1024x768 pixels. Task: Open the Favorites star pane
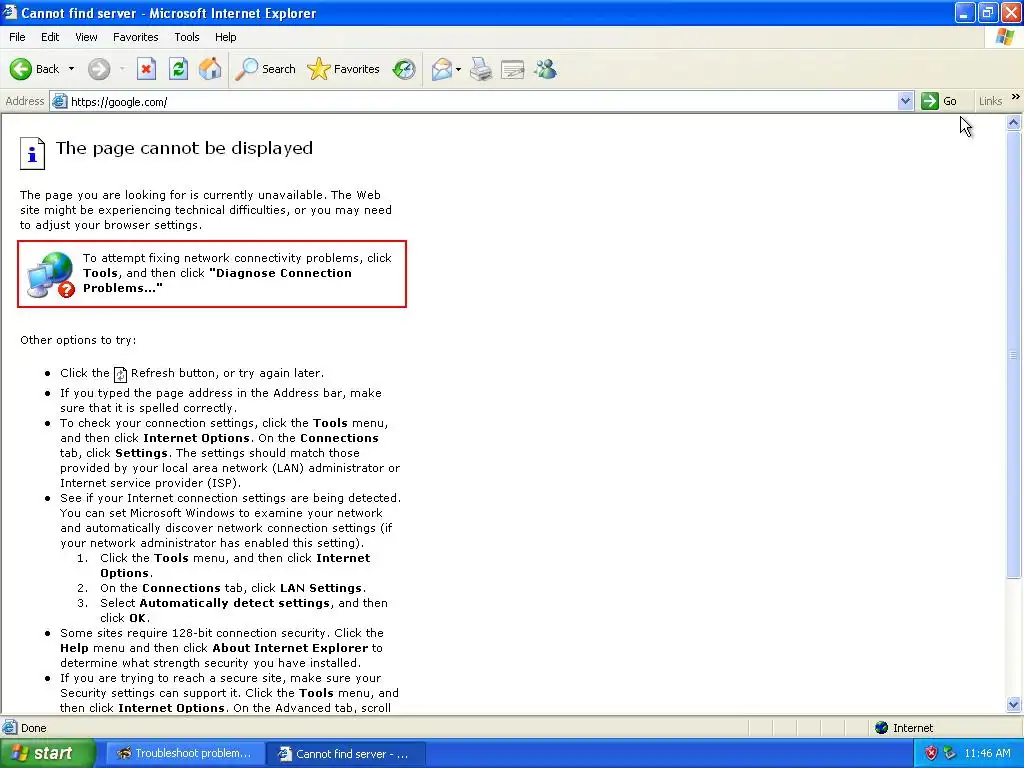pyautogui.click(x=344, y=69)
